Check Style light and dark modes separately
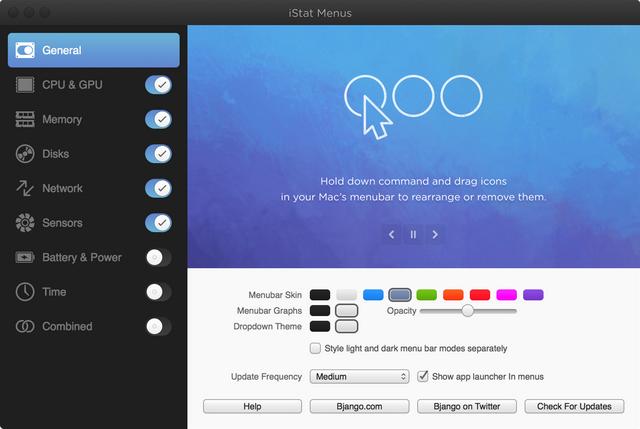 point(316,349)
